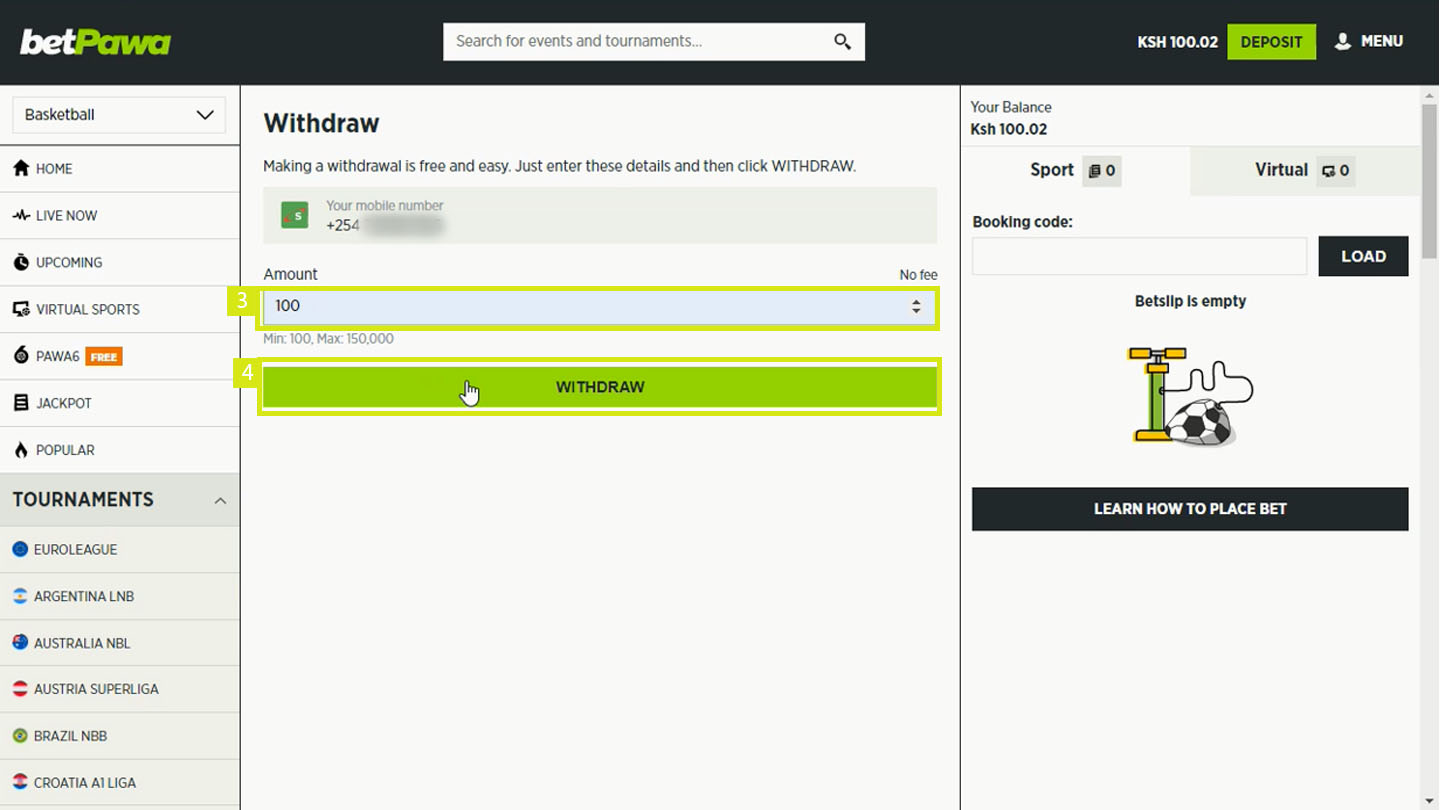Open the AUSTRALIA NBL tournament
The width and height of the screenshot is (1440, 810).
pos(120,643)
